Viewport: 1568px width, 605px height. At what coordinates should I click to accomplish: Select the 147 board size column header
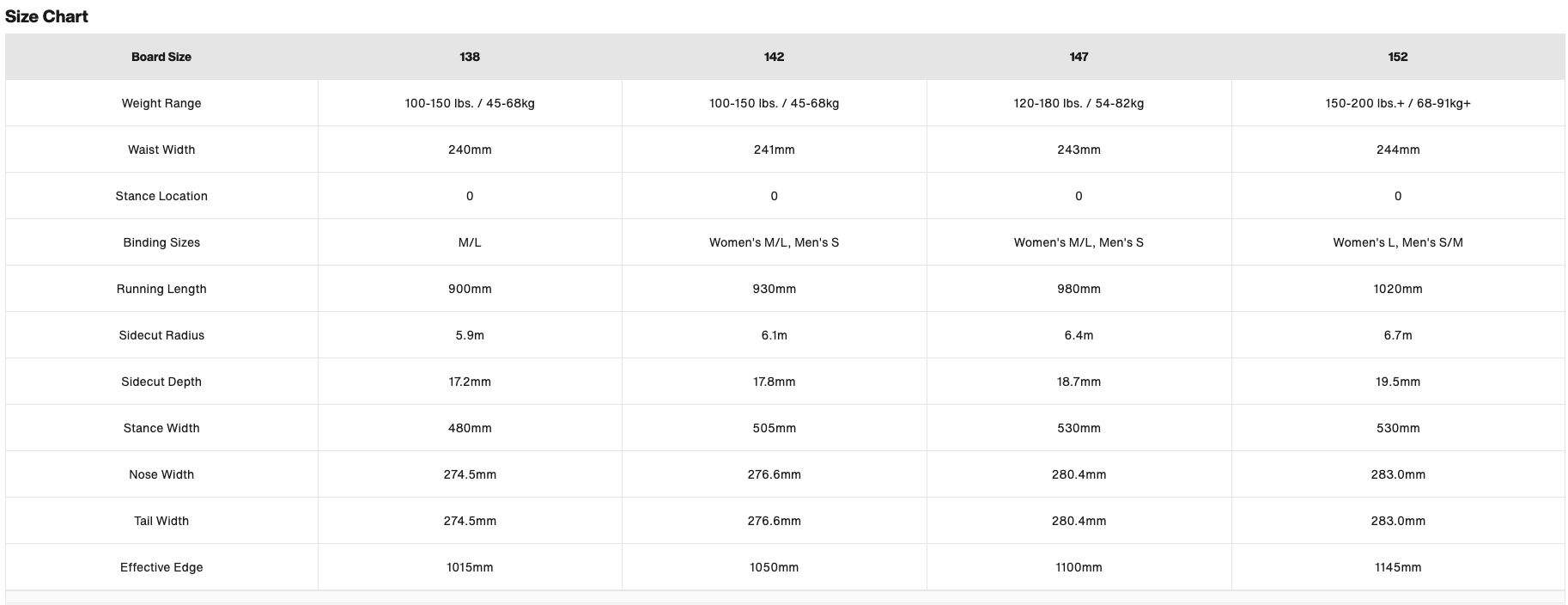pyautogui.click(x=1079, y=57)
